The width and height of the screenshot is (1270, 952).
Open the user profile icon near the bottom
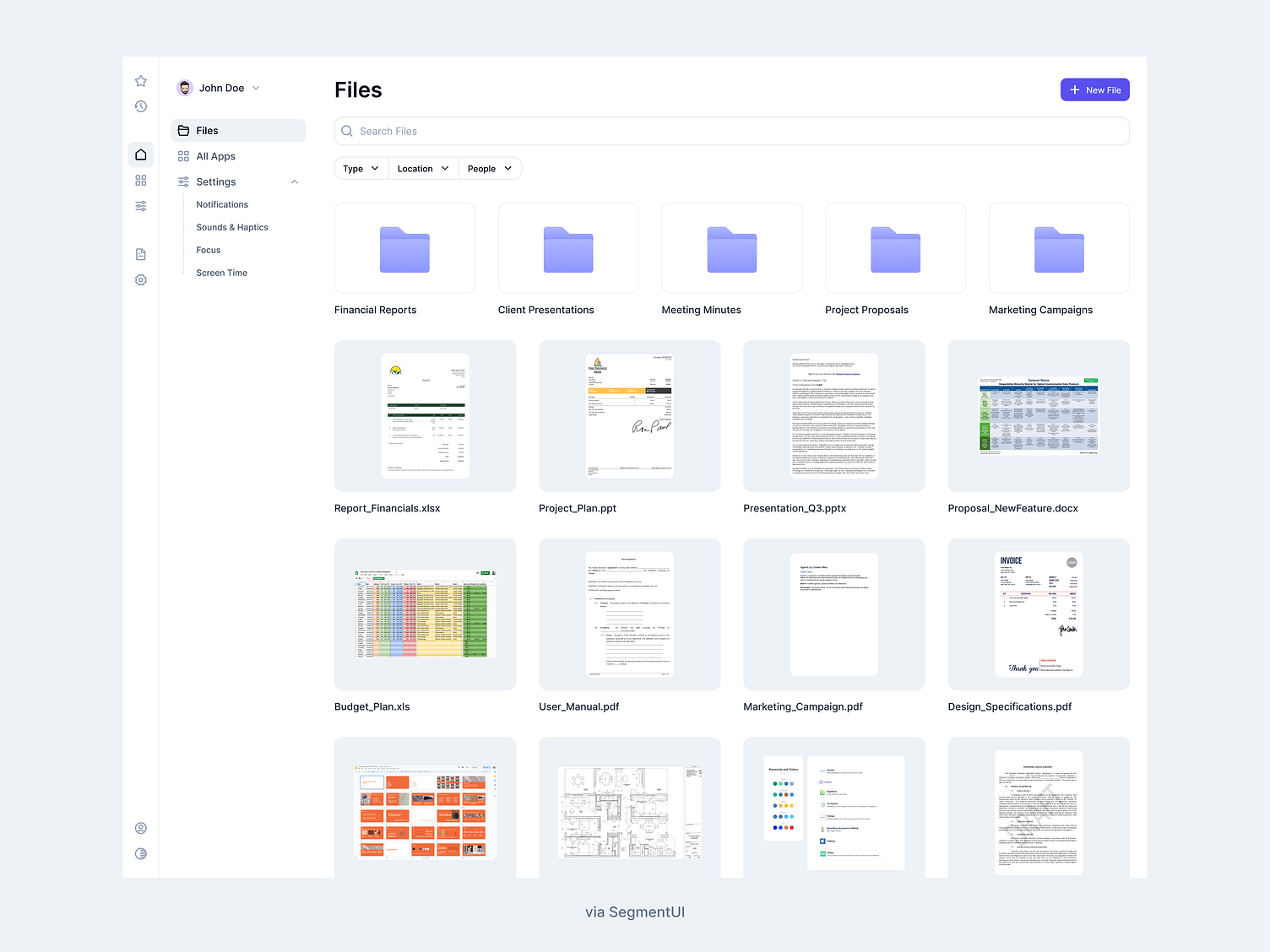tap(140, 828)
